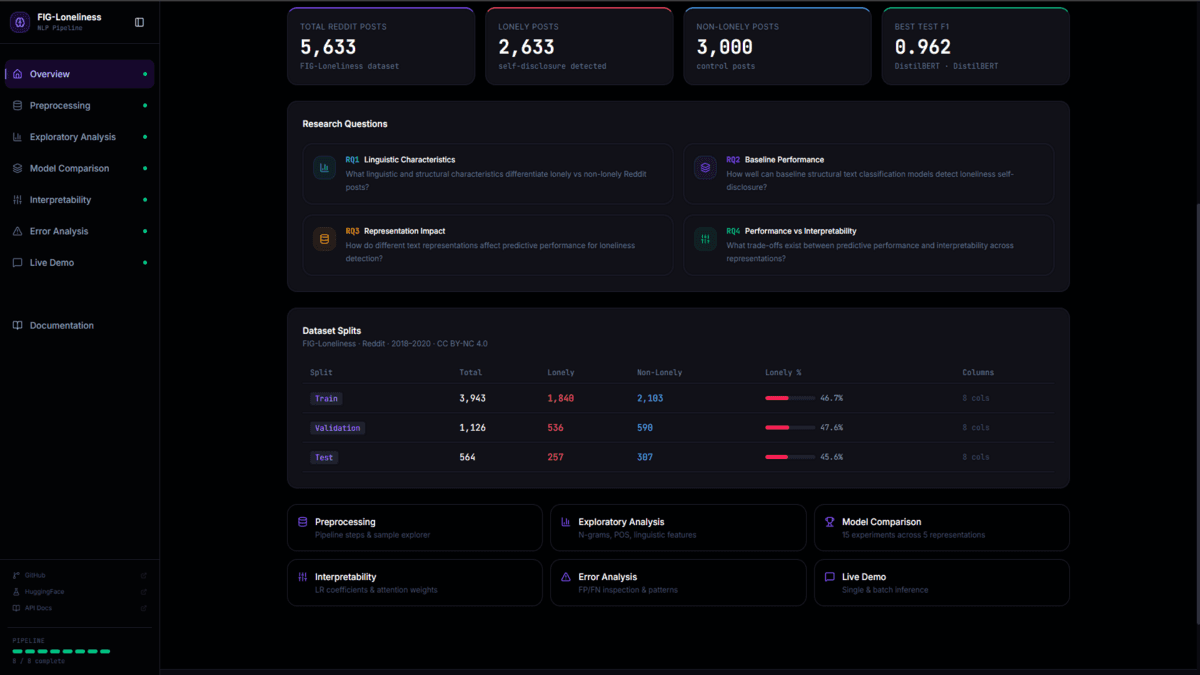Go to Preprocessing in the sidebar
Viewport: 1200px width, 675px height.
click(80, 105)
